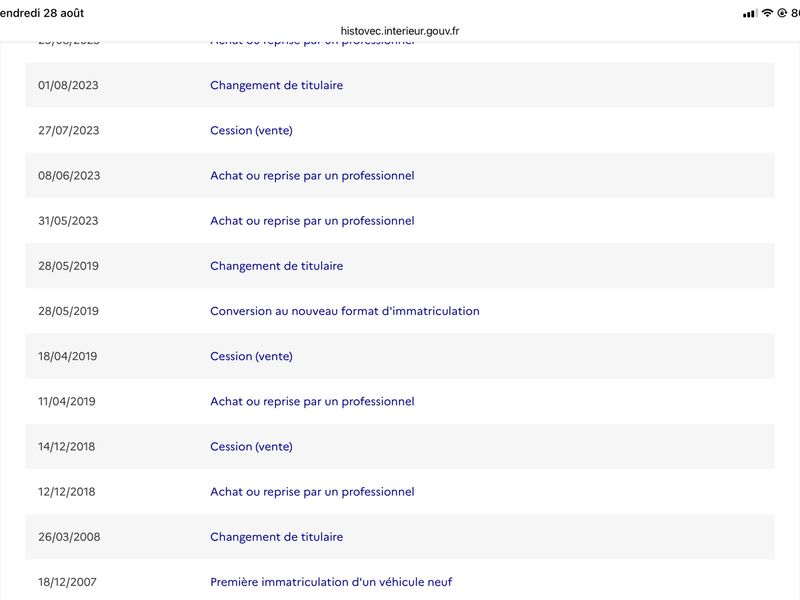Screen dimensions: 800x600
Task: Tap the orientation lock status icon
Action: coord(782,13)
